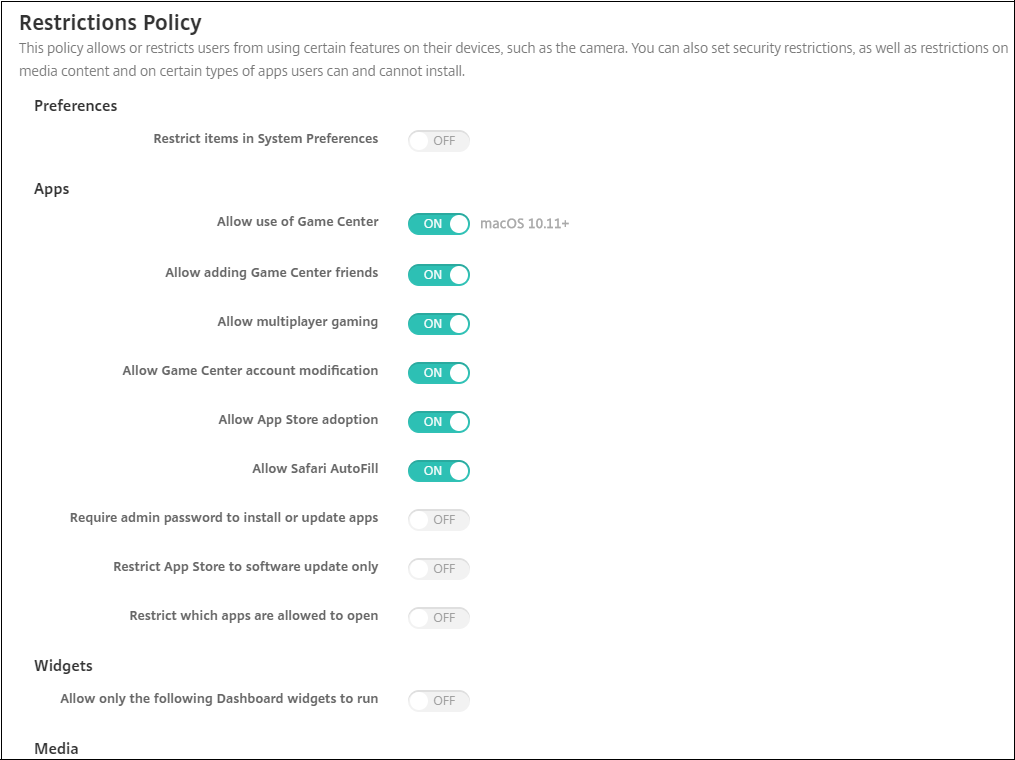Disable the Allow App Store adoption switch
1015x760 pixels.
point(438,422)
